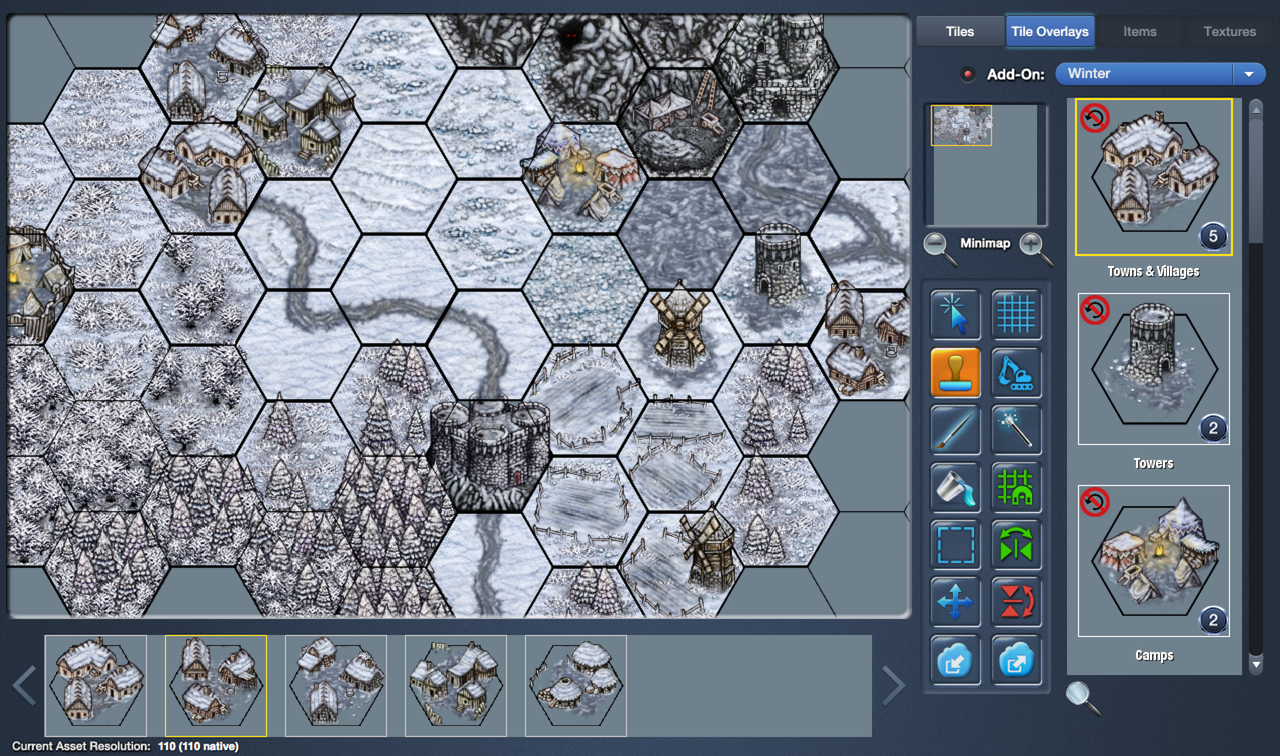
Task: Activate the stamp tool
Action: [955, 373]
